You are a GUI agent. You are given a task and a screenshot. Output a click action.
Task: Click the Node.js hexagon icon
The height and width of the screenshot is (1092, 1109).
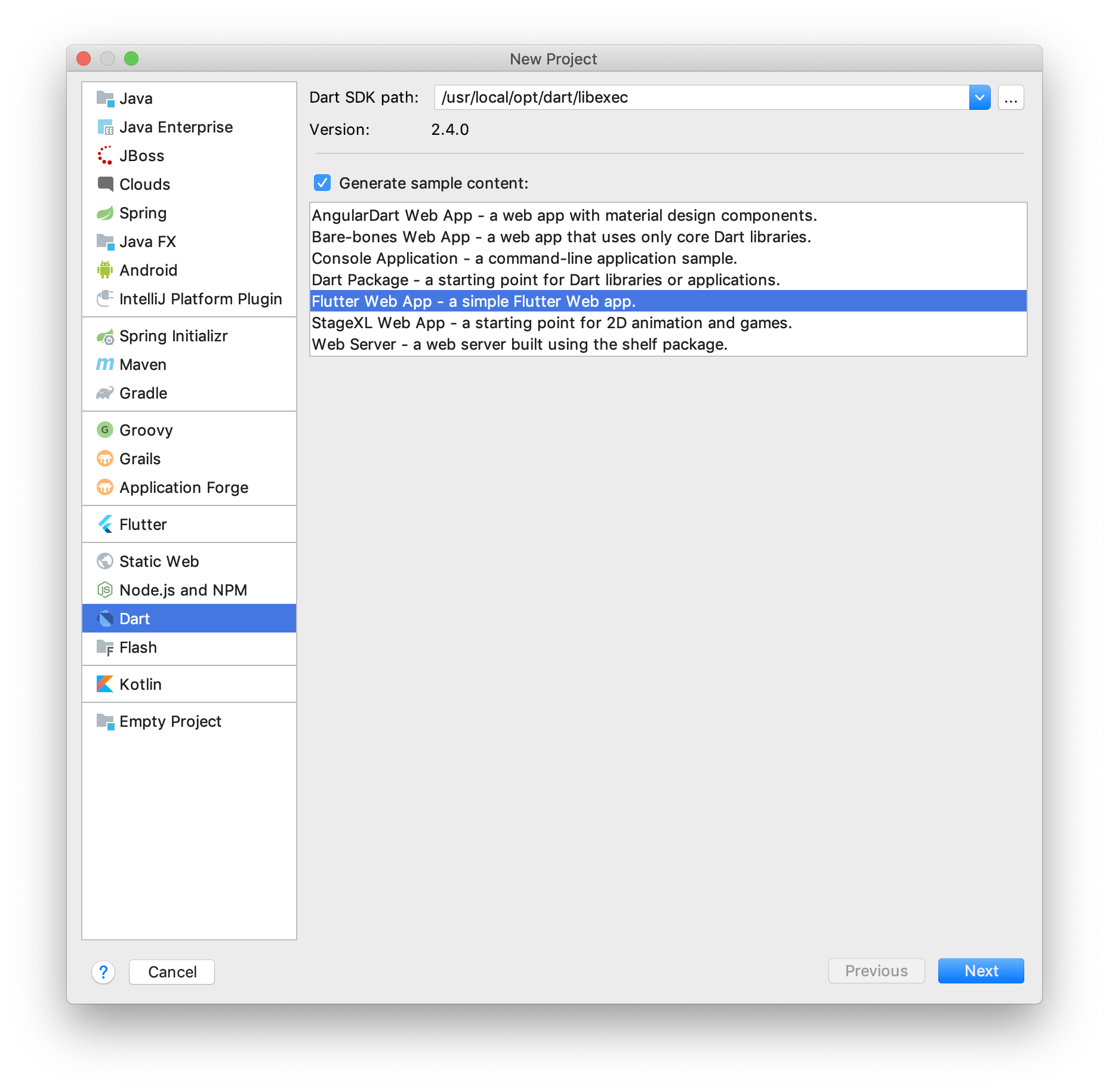point(105,590)
